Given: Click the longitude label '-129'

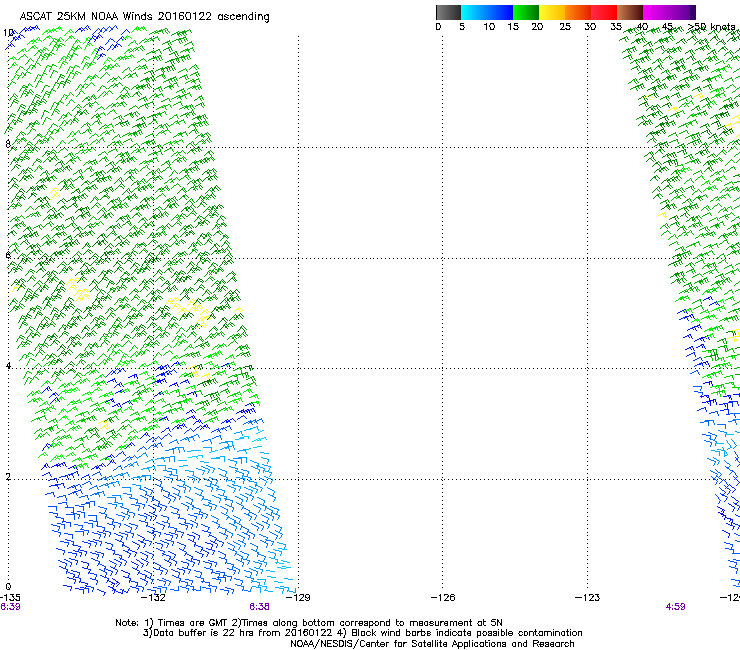Looking at the screenshot, I should pos(298,598).
